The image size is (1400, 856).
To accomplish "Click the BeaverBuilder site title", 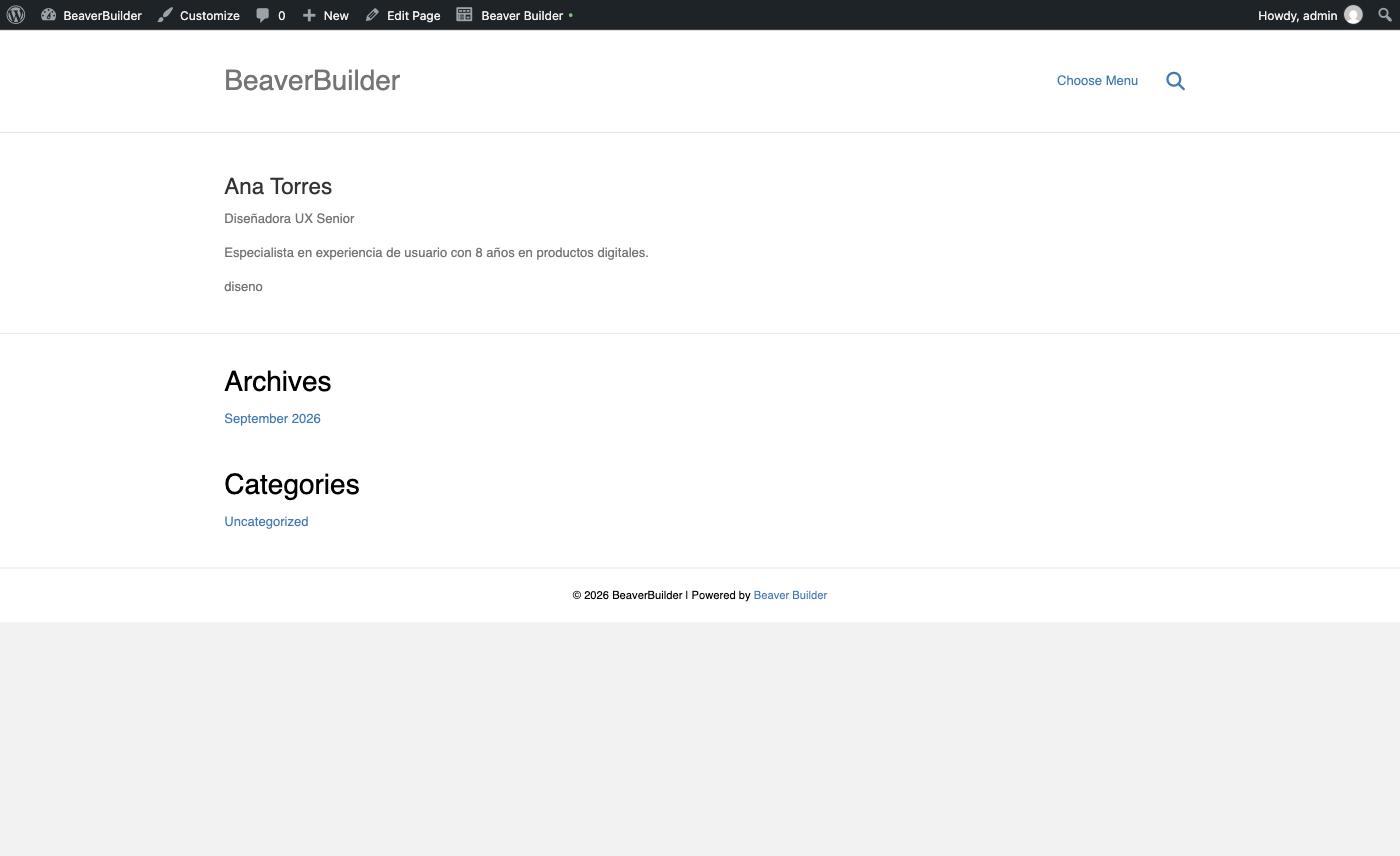I will pyautogui.click(x=312, y=81).
